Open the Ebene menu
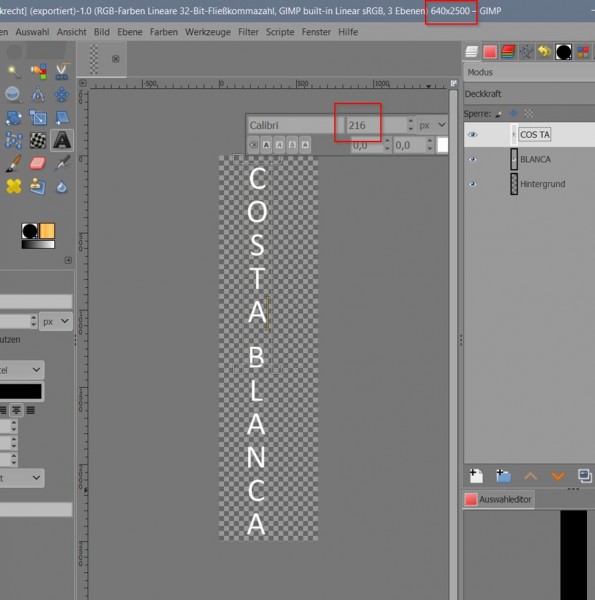 (x=130, y=32)
